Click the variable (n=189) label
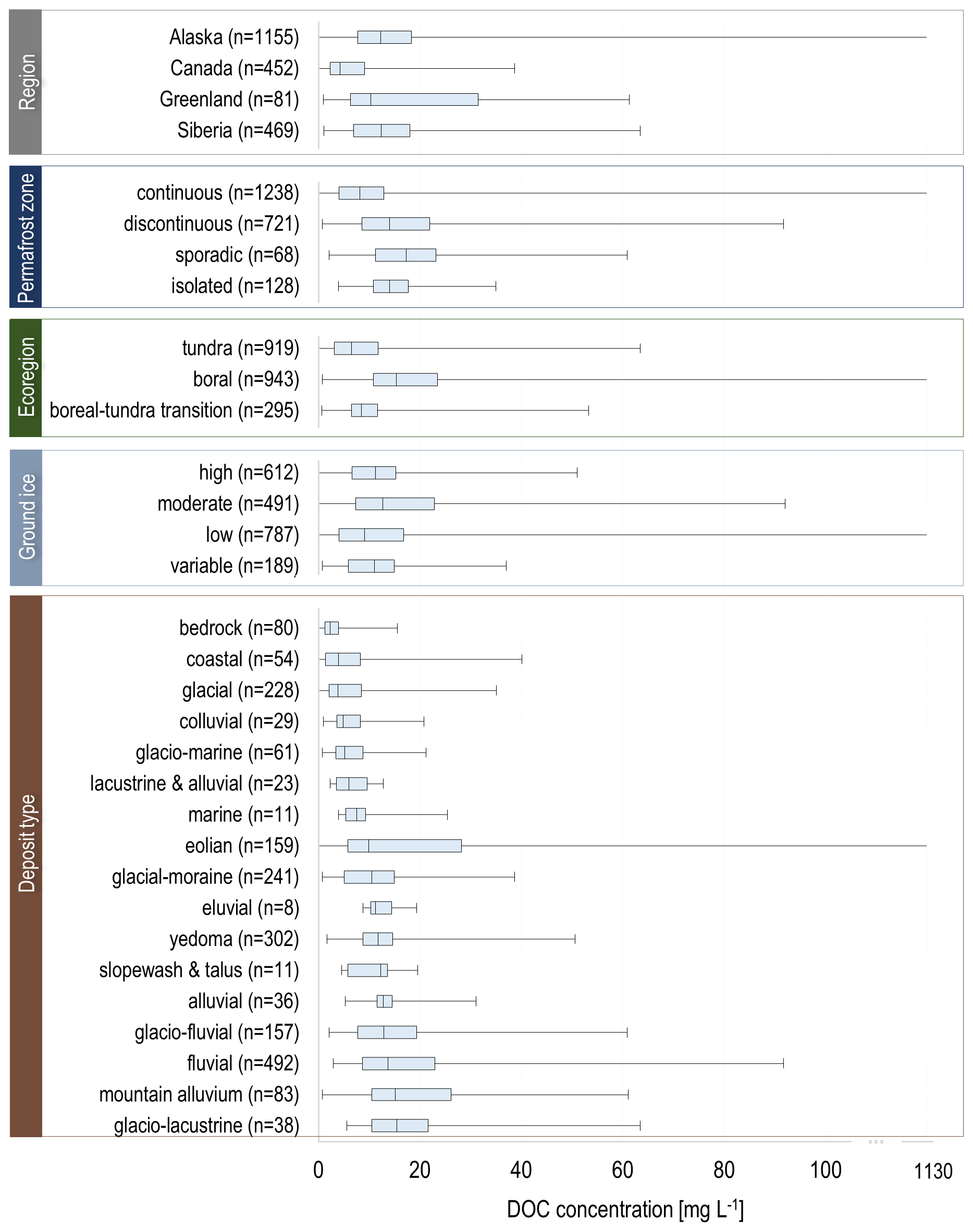 (x=234, y=566)
